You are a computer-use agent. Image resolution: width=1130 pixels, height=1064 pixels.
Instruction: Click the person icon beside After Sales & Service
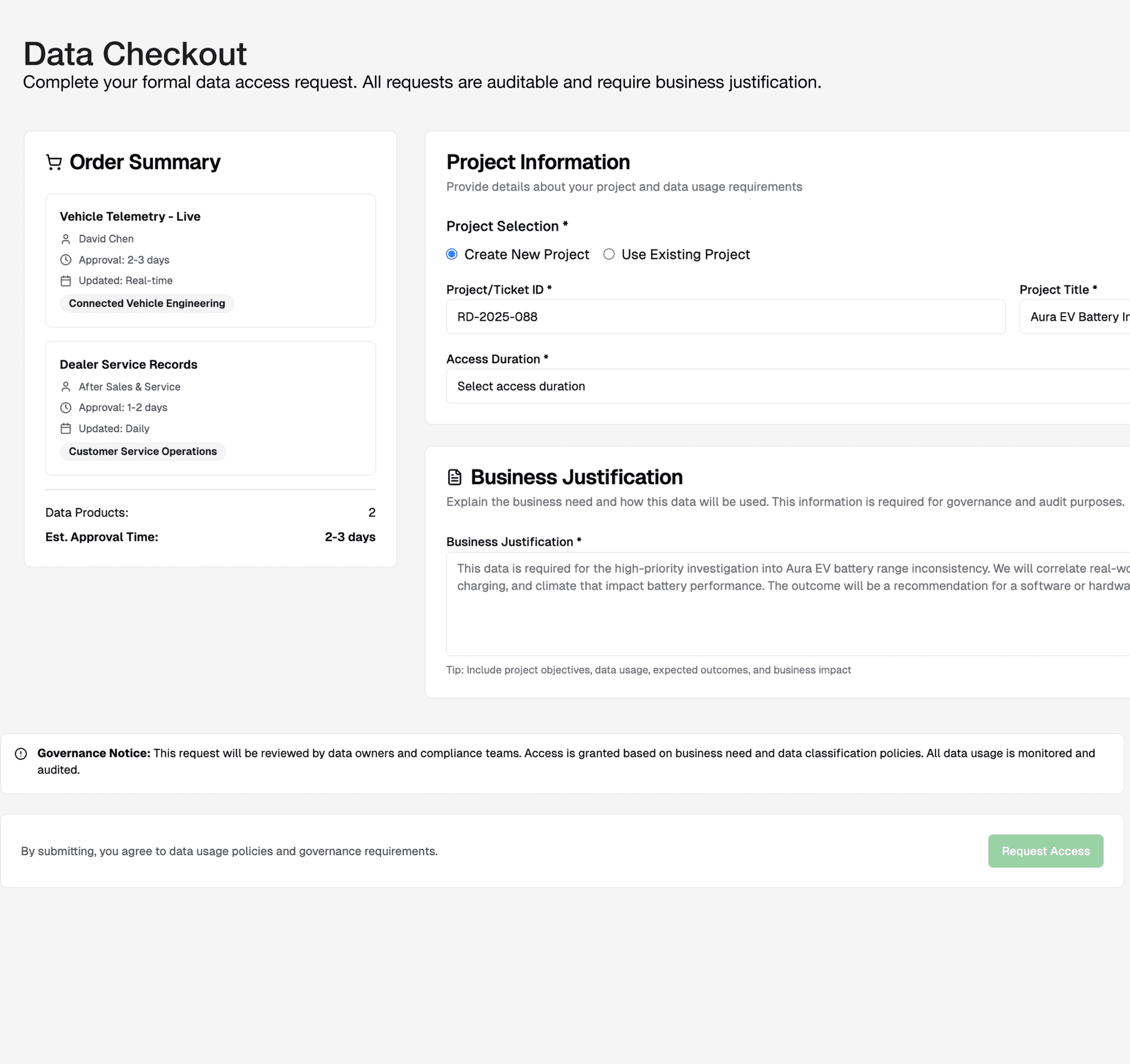66,387
